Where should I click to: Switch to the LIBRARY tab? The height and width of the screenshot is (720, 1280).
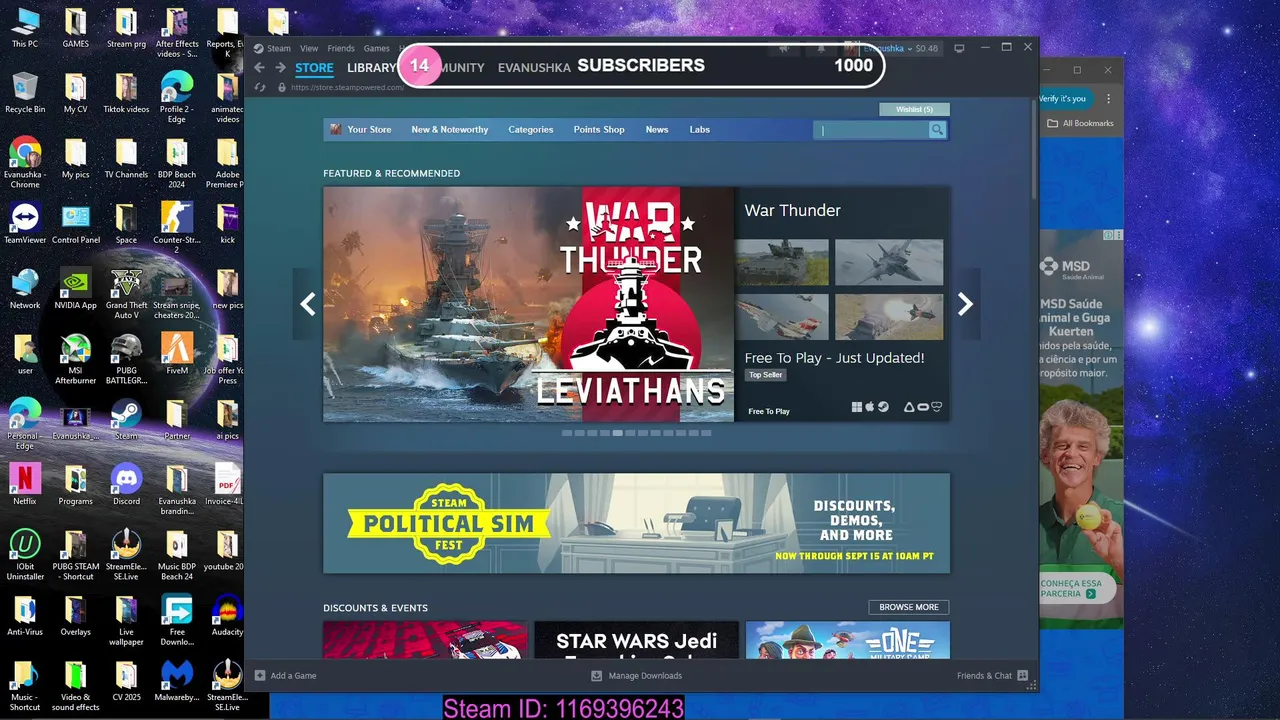click(x=372, y=68)
